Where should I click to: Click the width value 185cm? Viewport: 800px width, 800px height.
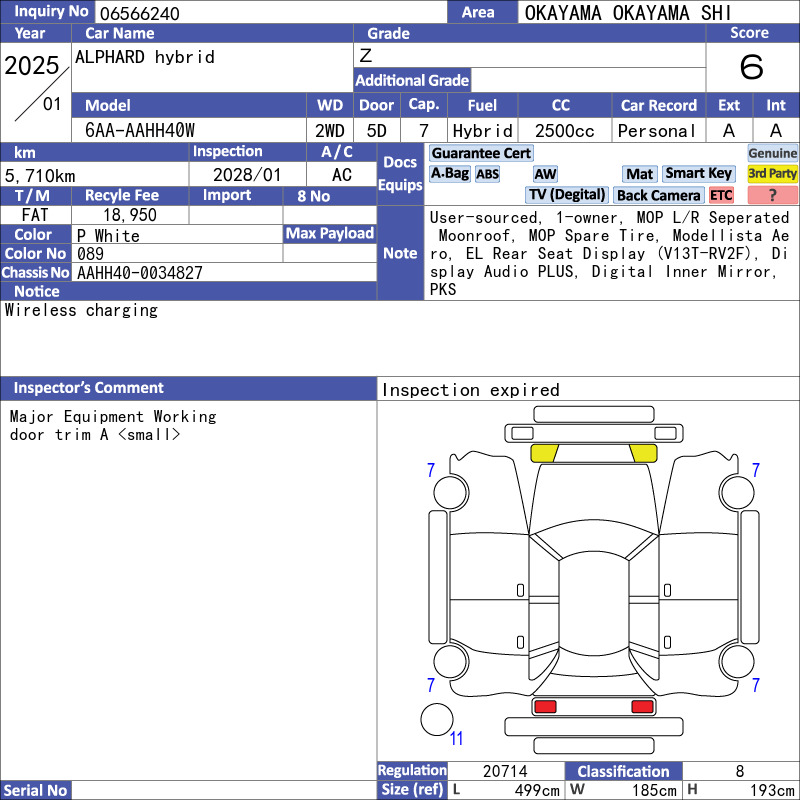(654, 790)
